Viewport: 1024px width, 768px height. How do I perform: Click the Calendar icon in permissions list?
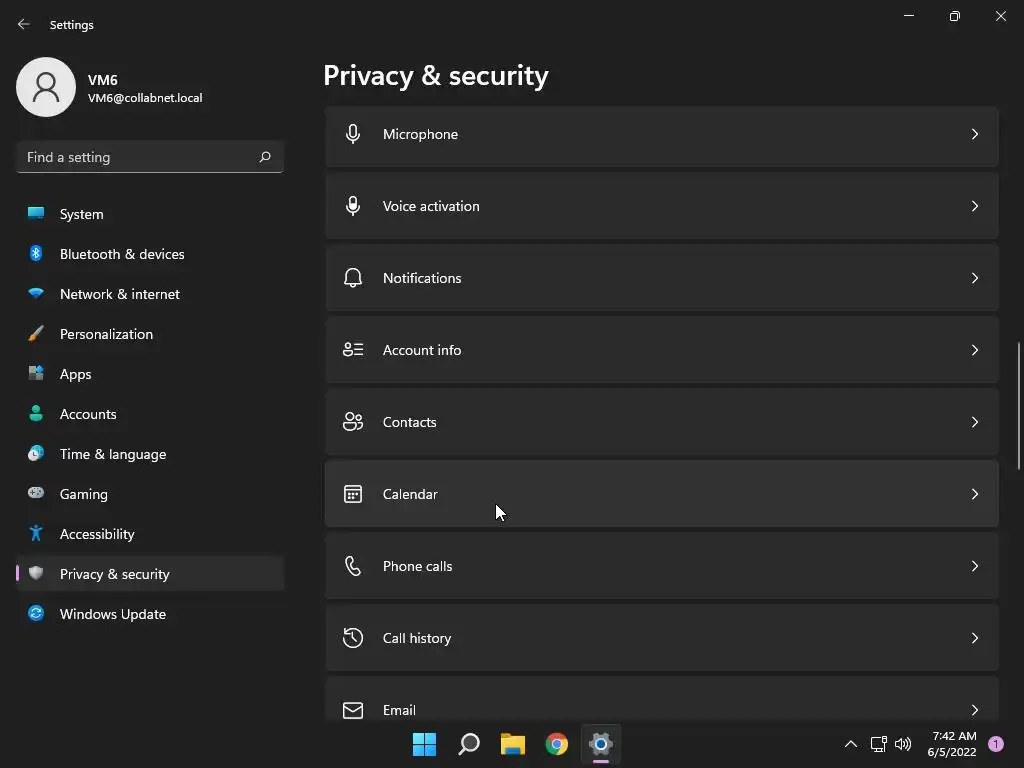point(353,494)
